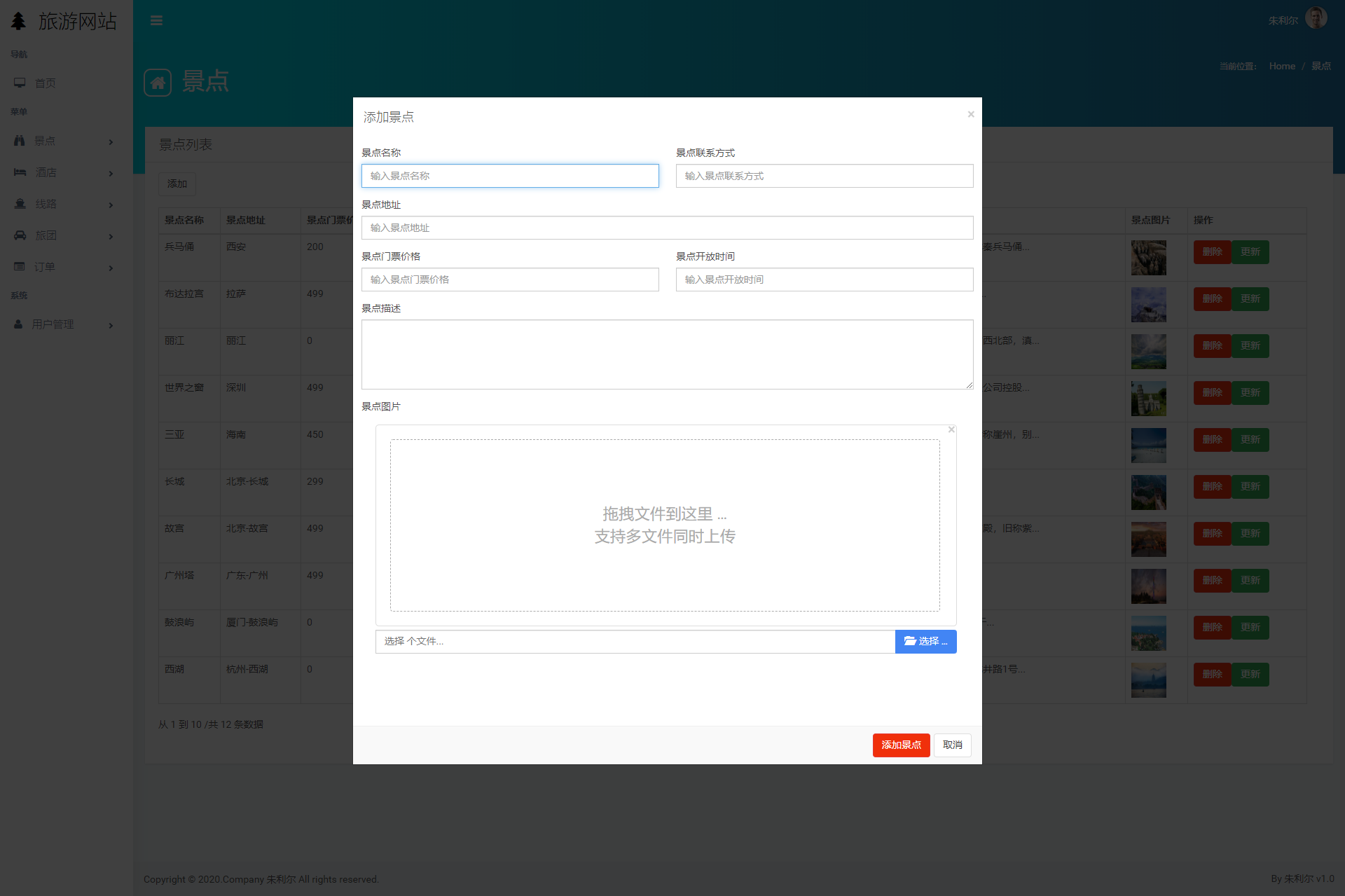Expand the 用户管理 submenu chevron
This screenshot has height=896, width=1345.
tap(111, 325)
